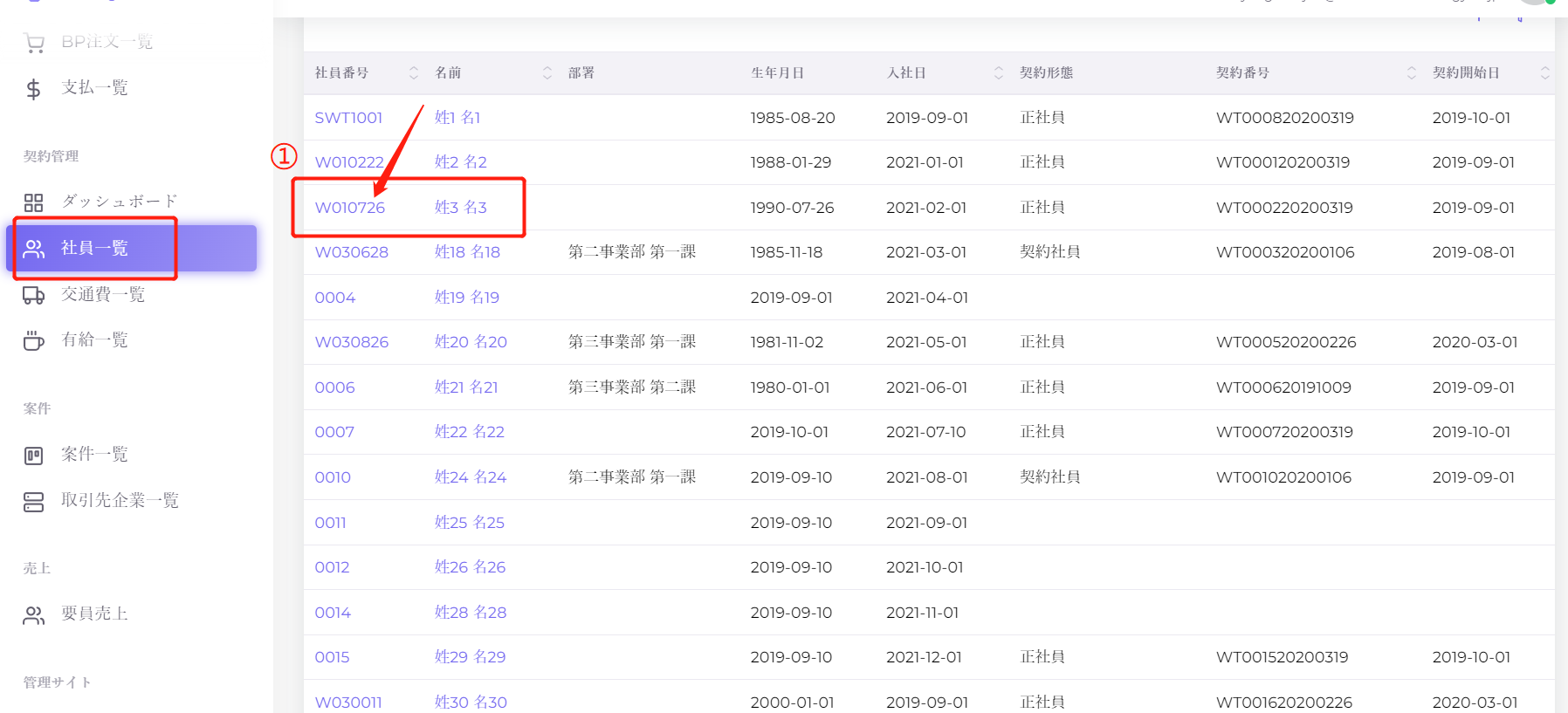The height and width of the screenshot is (713, 1568).
Task: Click the users icon beside 要員売上
Action: [x=33, y=615]
